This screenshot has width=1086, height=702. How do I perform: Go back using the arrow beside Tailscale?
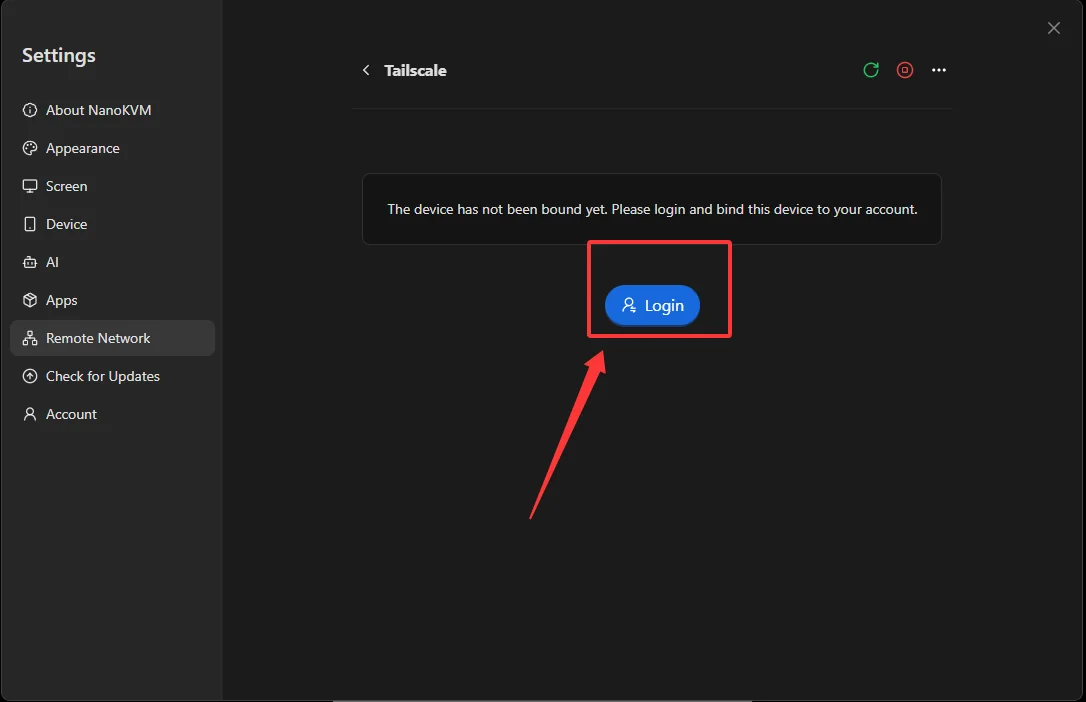[x=366, y=70]
